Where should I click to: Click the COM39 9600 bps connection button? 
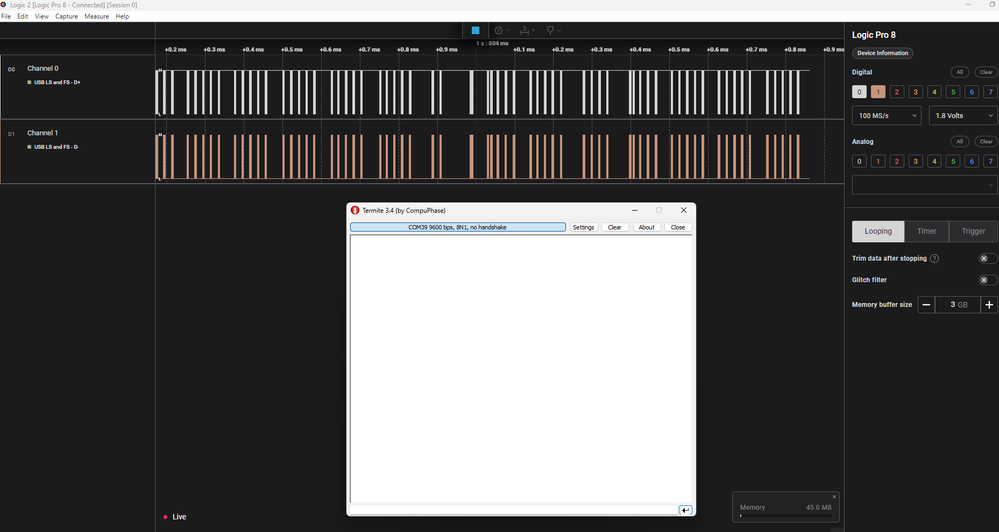457,227
